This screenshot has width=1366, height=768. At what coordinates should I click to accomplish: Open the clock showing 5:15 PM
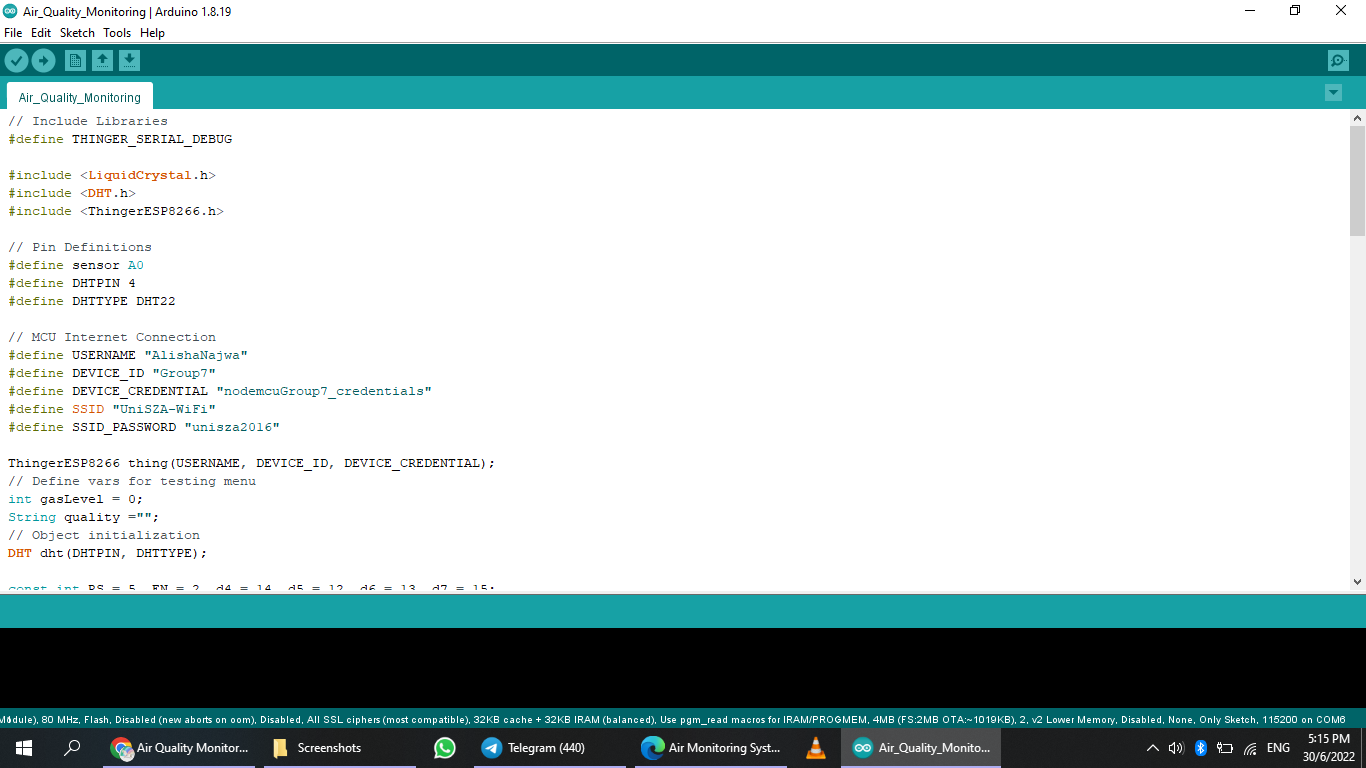pyautogui.click(x=1328, y=748)
